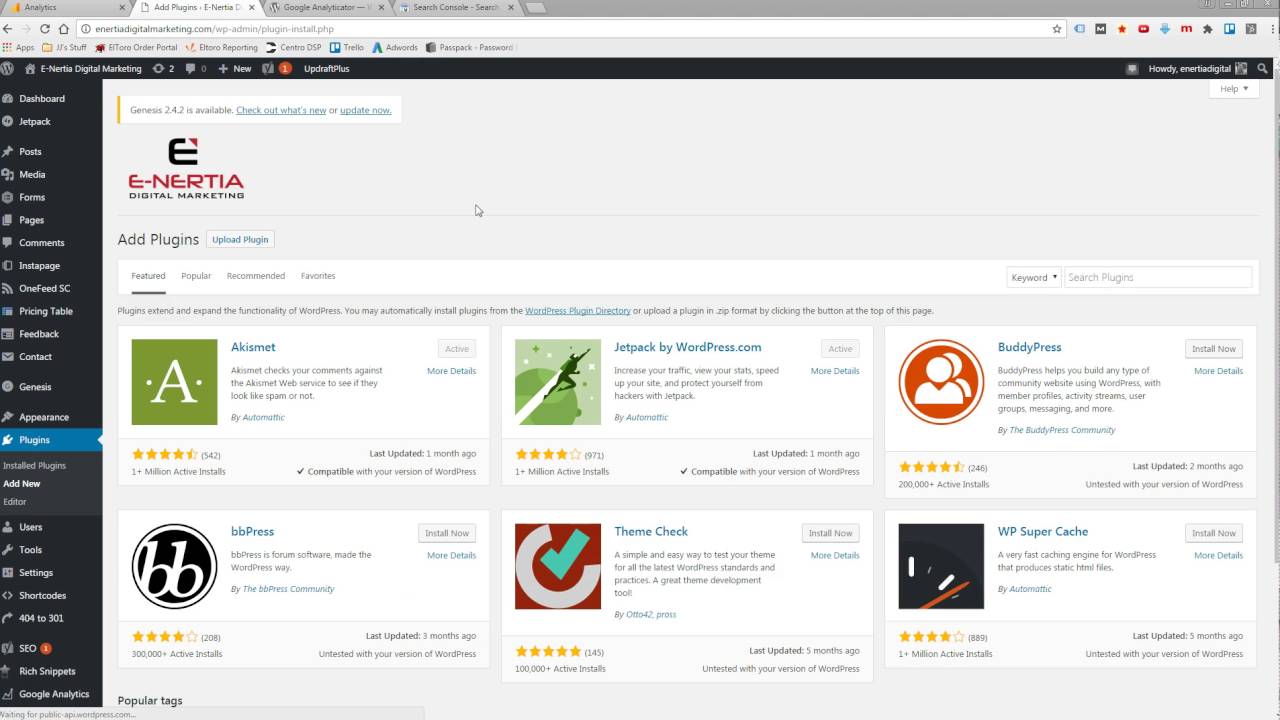This screenshot has height=720, width=1280.
Task: Click the Upload Plugin button
Action: pyautogui.click(x=240, y=240)
